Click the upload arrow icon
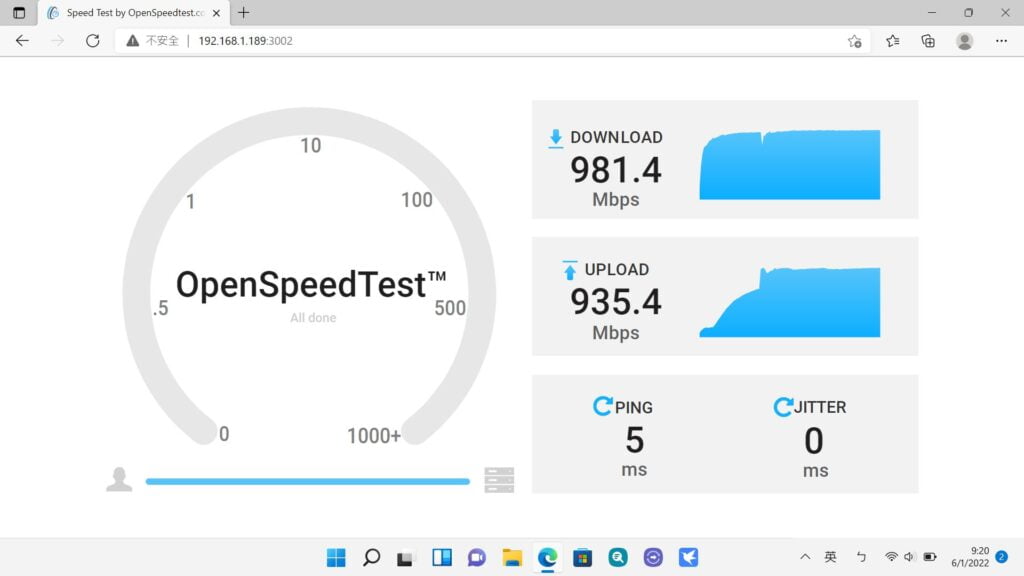1024x576 pixels. [x=569, y=270]
